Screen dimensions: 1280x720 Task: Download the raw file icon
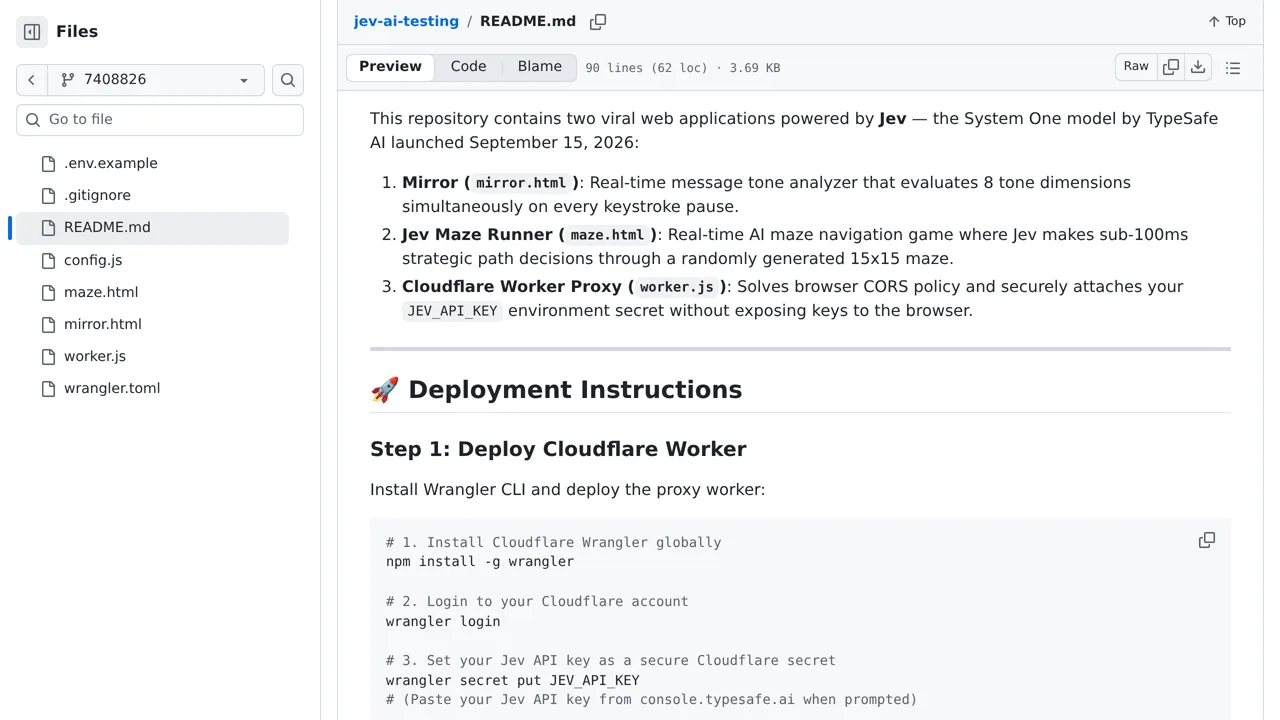(1198, 67)
